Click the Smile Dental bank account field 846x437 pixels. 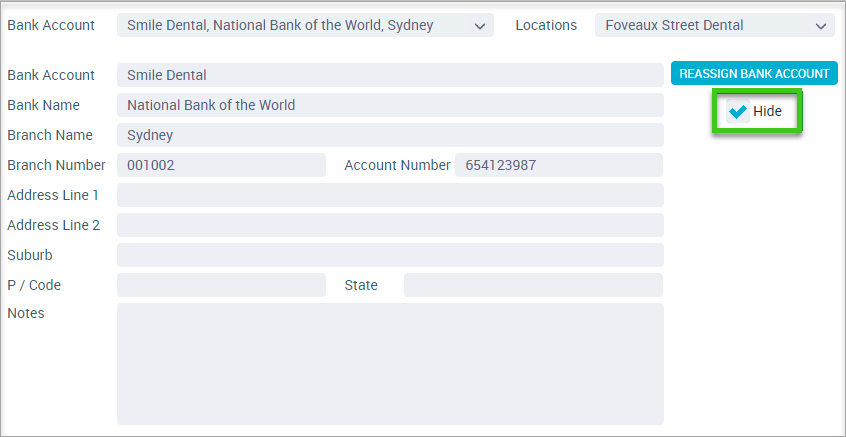pyautogui.click(x=390, y=75)
